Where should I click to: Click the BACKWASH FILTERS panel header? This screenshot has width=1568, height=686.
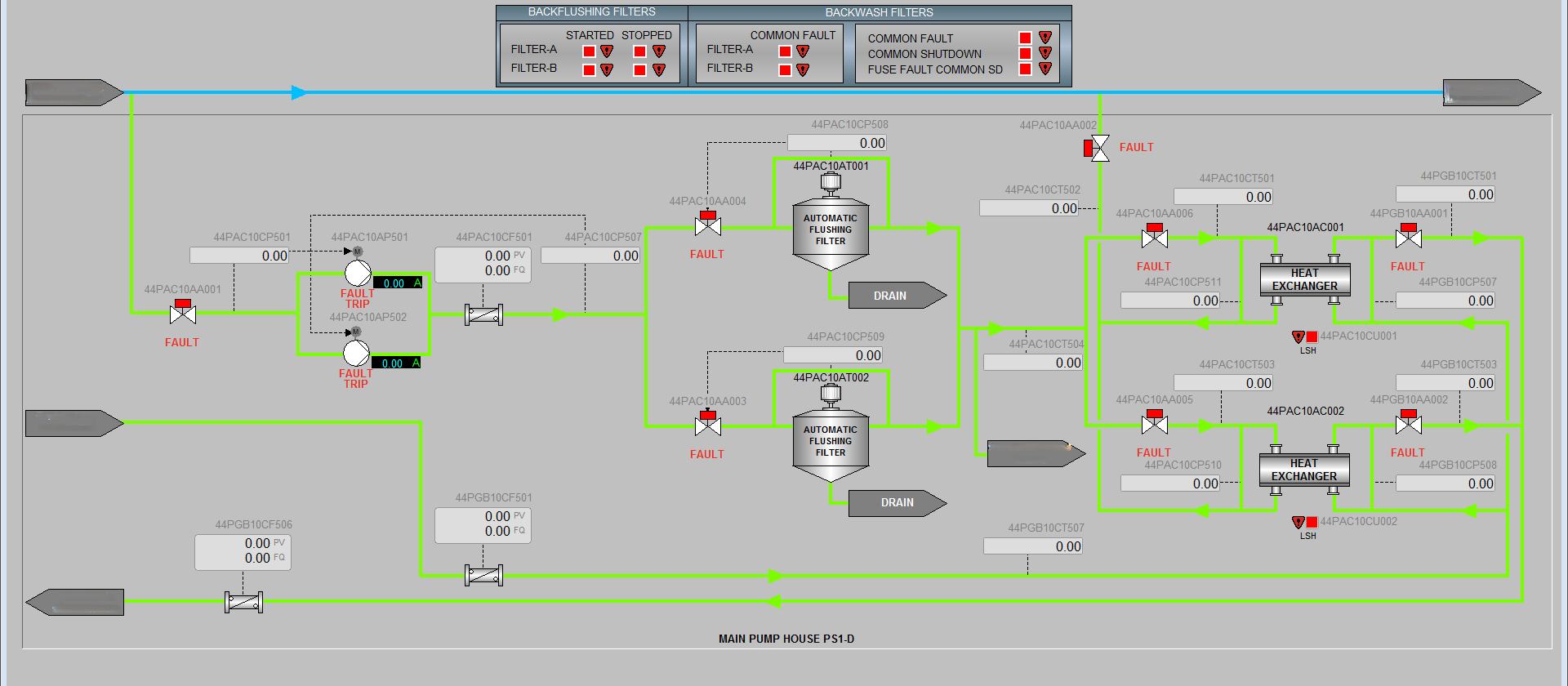[879, 12]
